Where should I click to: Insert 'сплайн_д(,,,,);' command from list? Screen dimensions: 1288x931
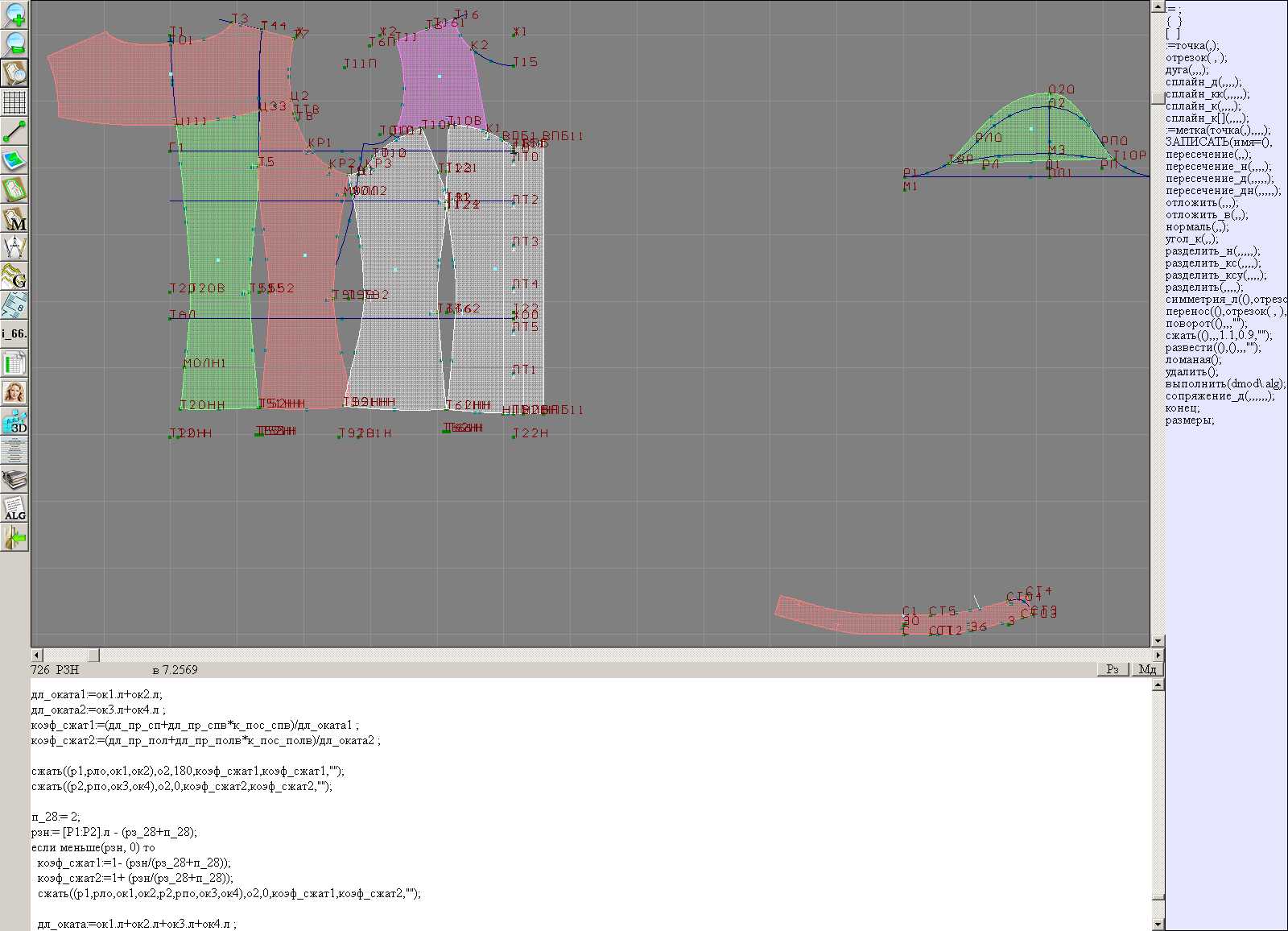click(x=1203, y=82)
